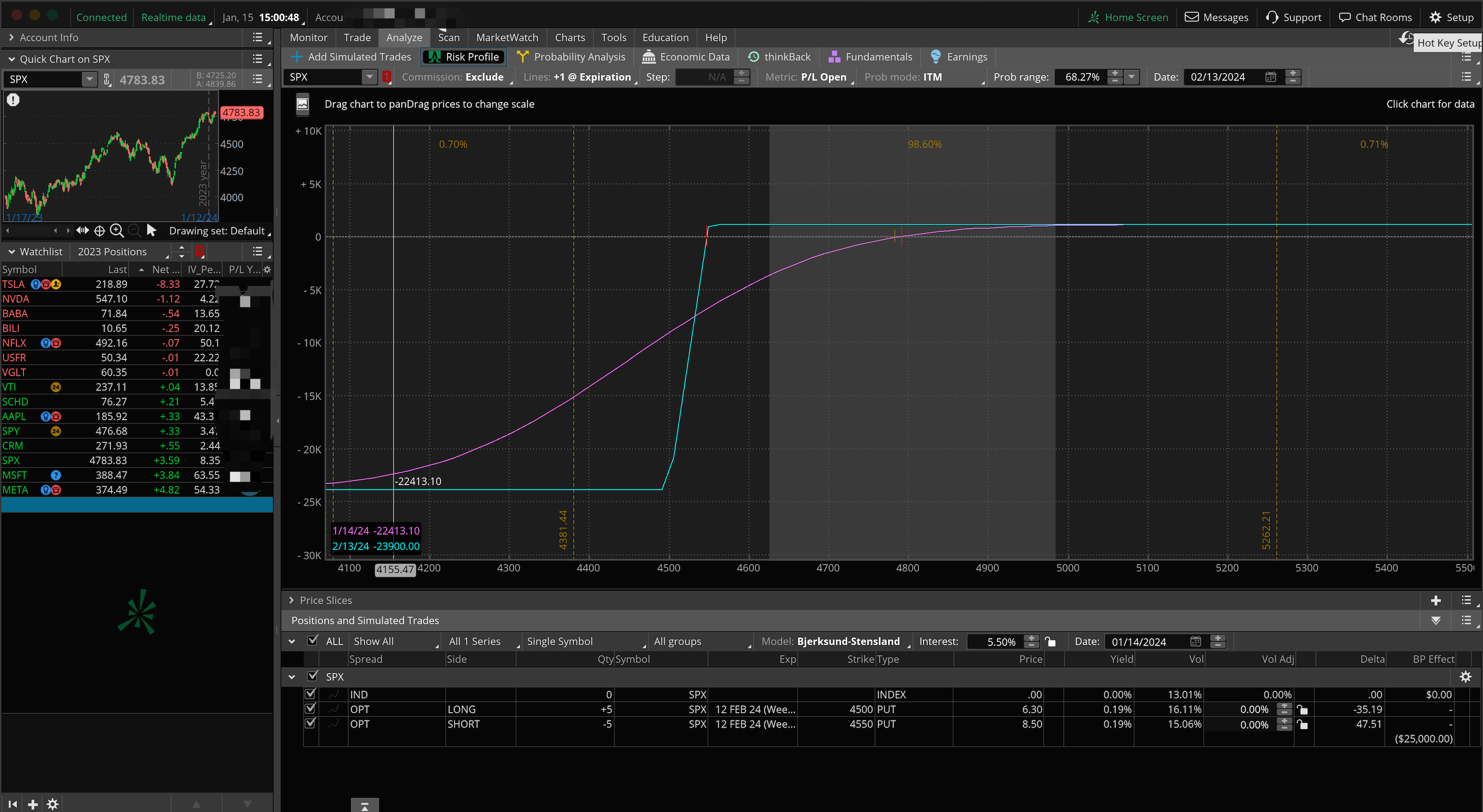Viewport: 1483px width, 812px height.
Task: Open the calendar picker for 02/13/2024 date
Action: [1270, 77]
